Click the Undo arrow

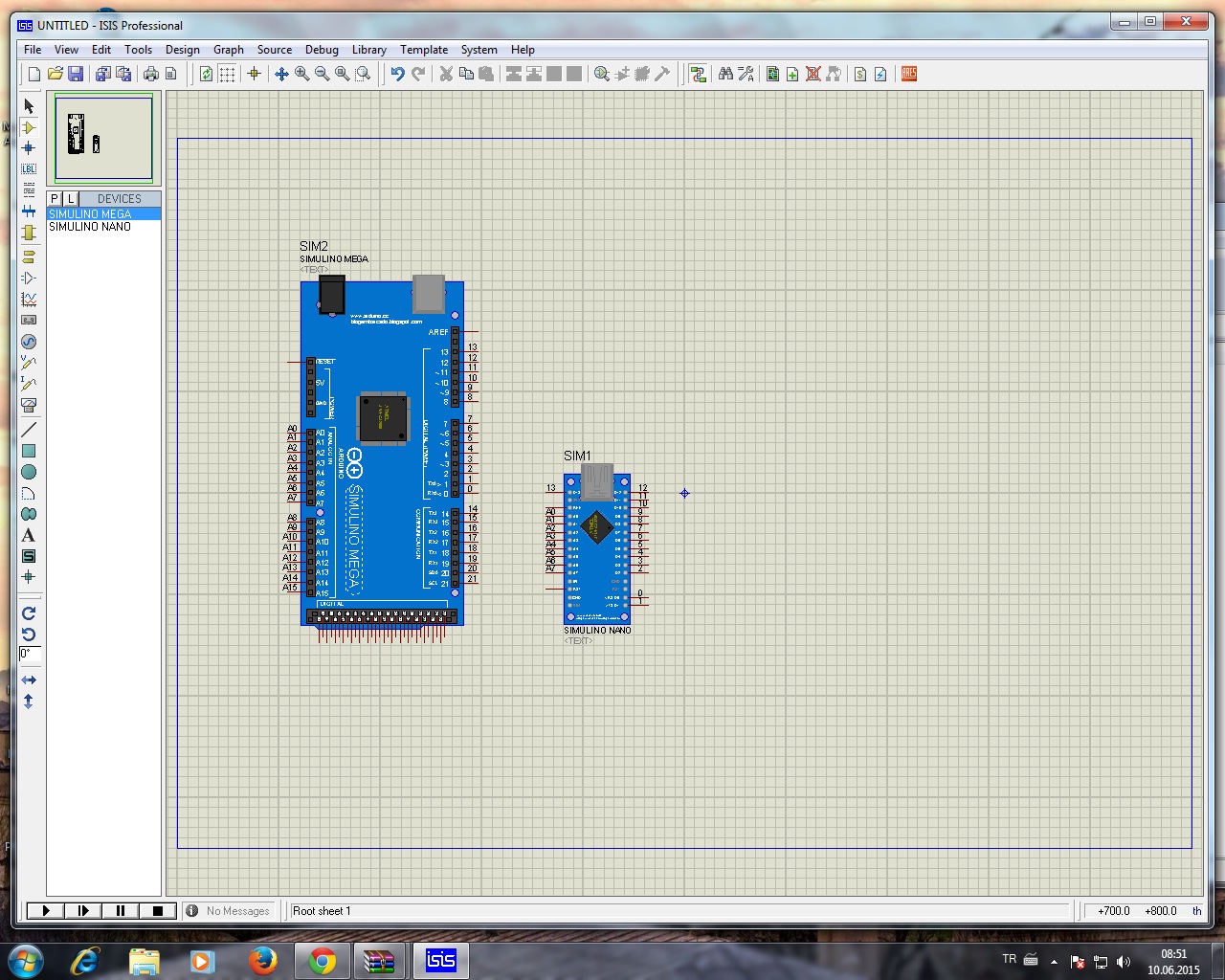pyautogui.click(x=397, y=74)
